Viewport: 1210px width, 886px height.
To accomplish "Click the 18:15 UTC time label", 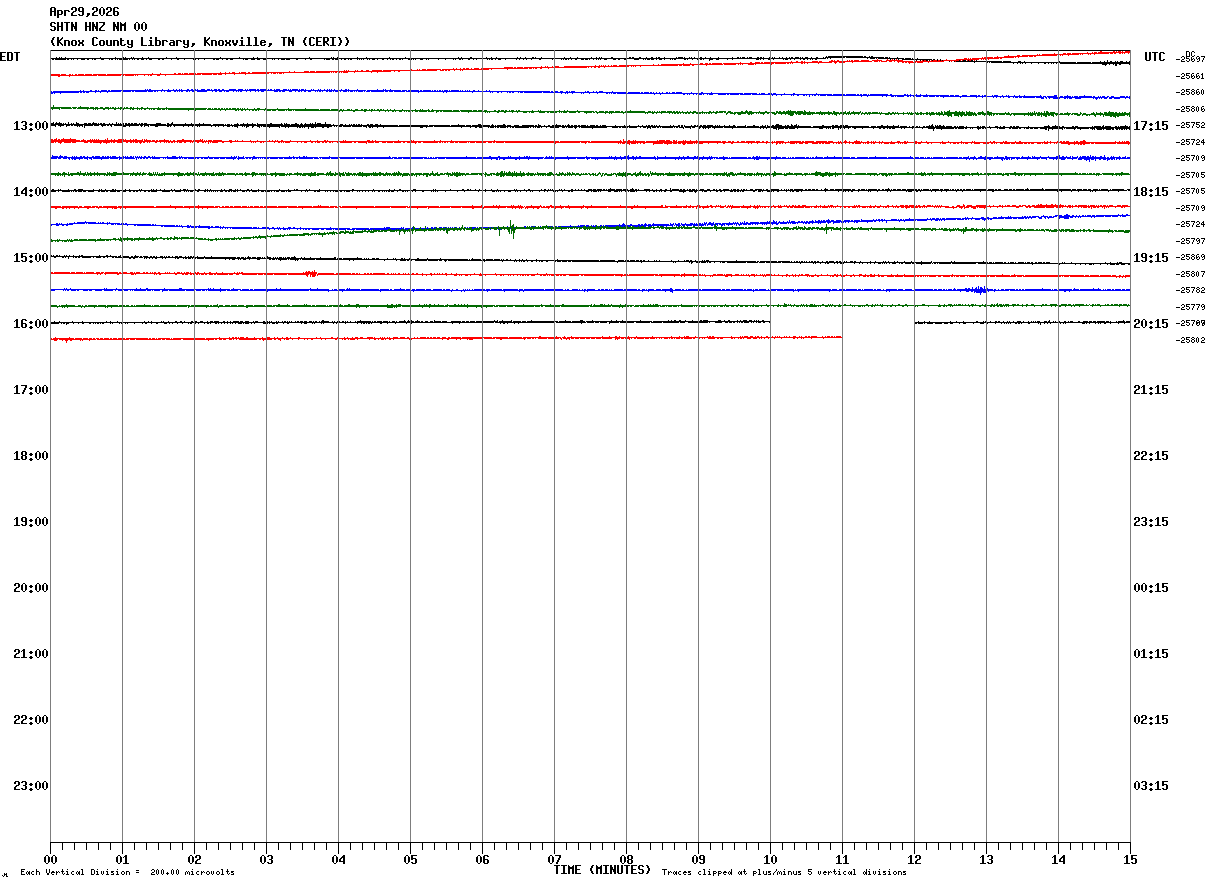I will point(1151,192).
